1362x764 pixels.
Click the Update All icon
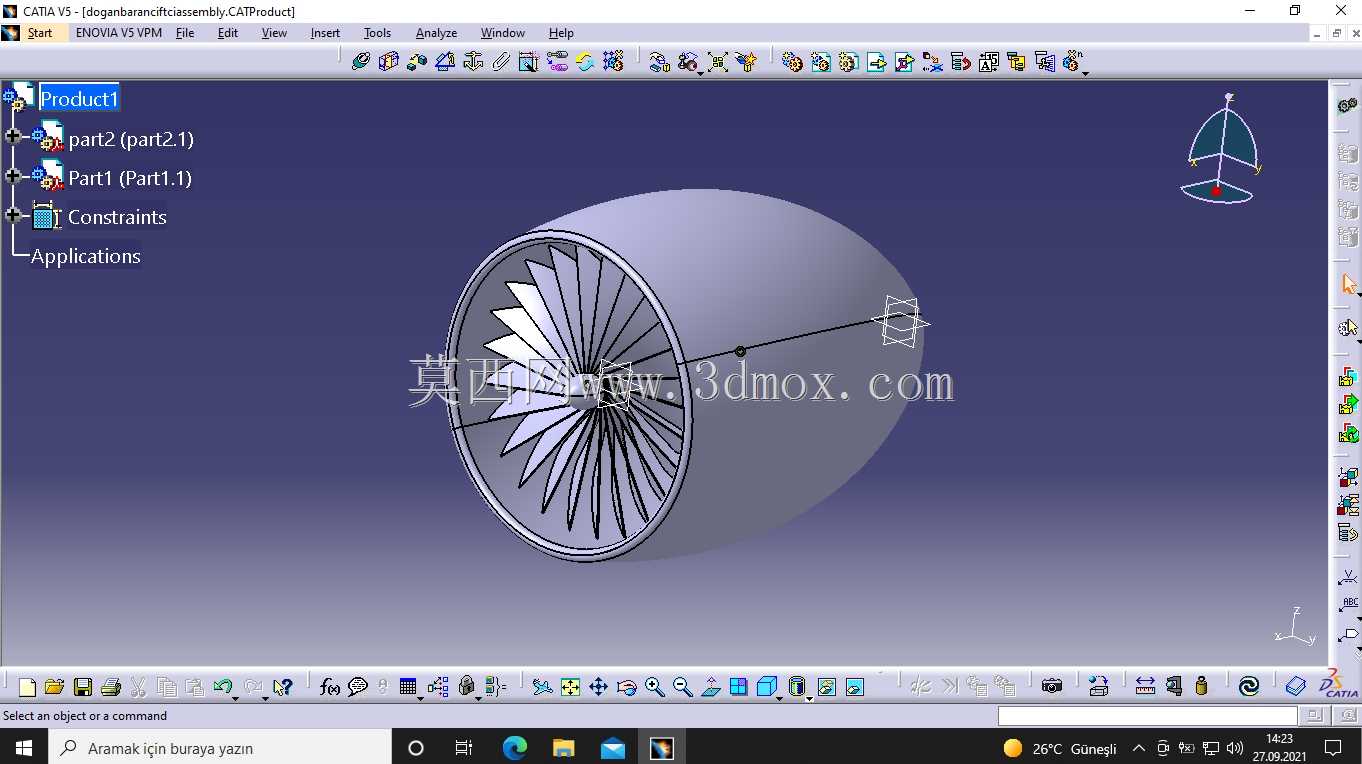click(x=1248, y=687)
